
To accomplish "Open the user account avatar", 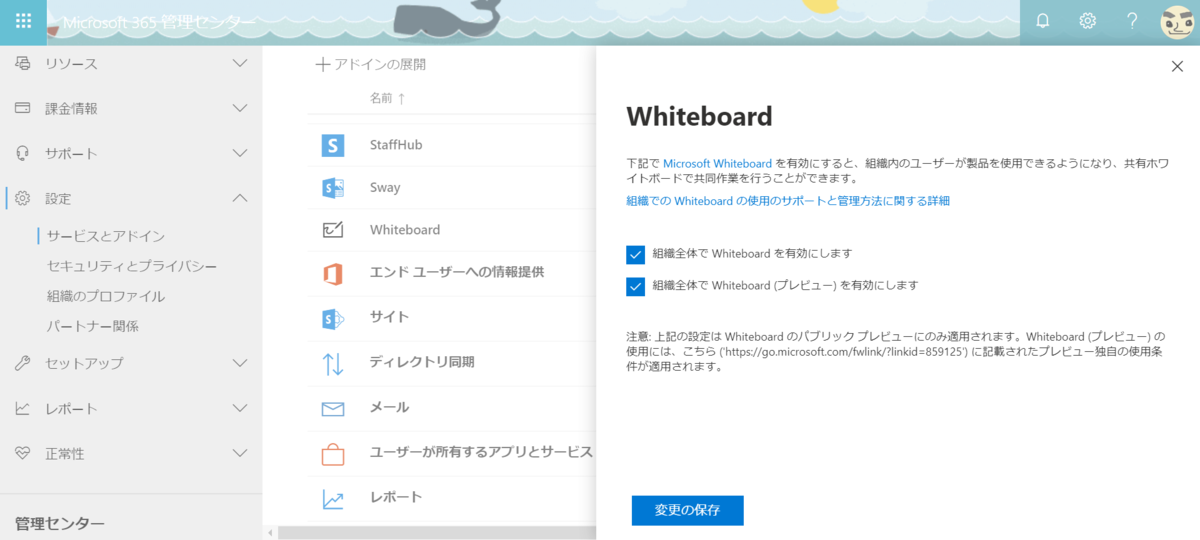I will coord(1177,22).
